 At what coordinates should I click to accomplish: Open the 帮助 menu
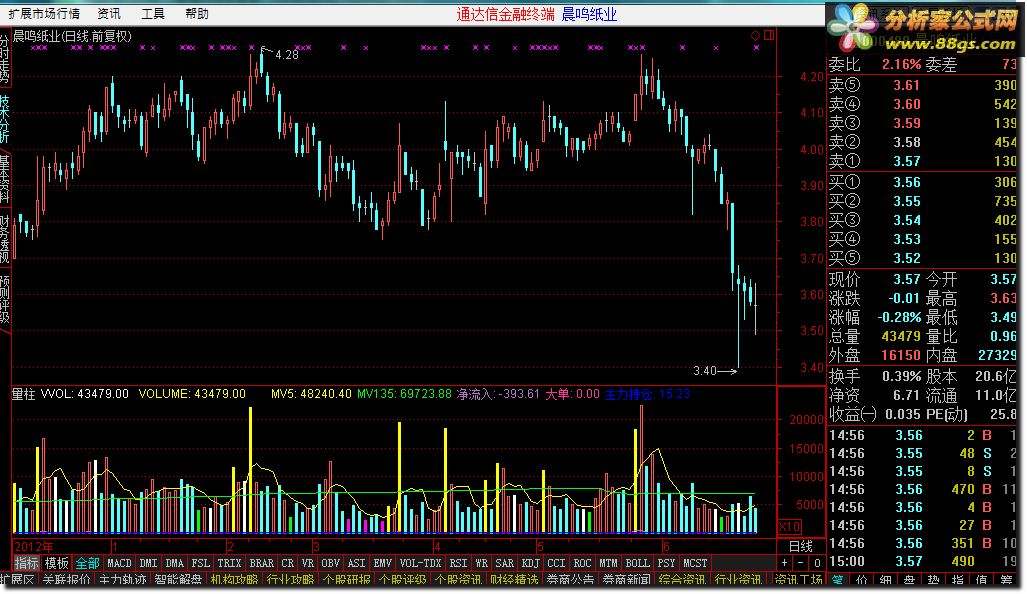pyautogui.click(x=196, y=13)
